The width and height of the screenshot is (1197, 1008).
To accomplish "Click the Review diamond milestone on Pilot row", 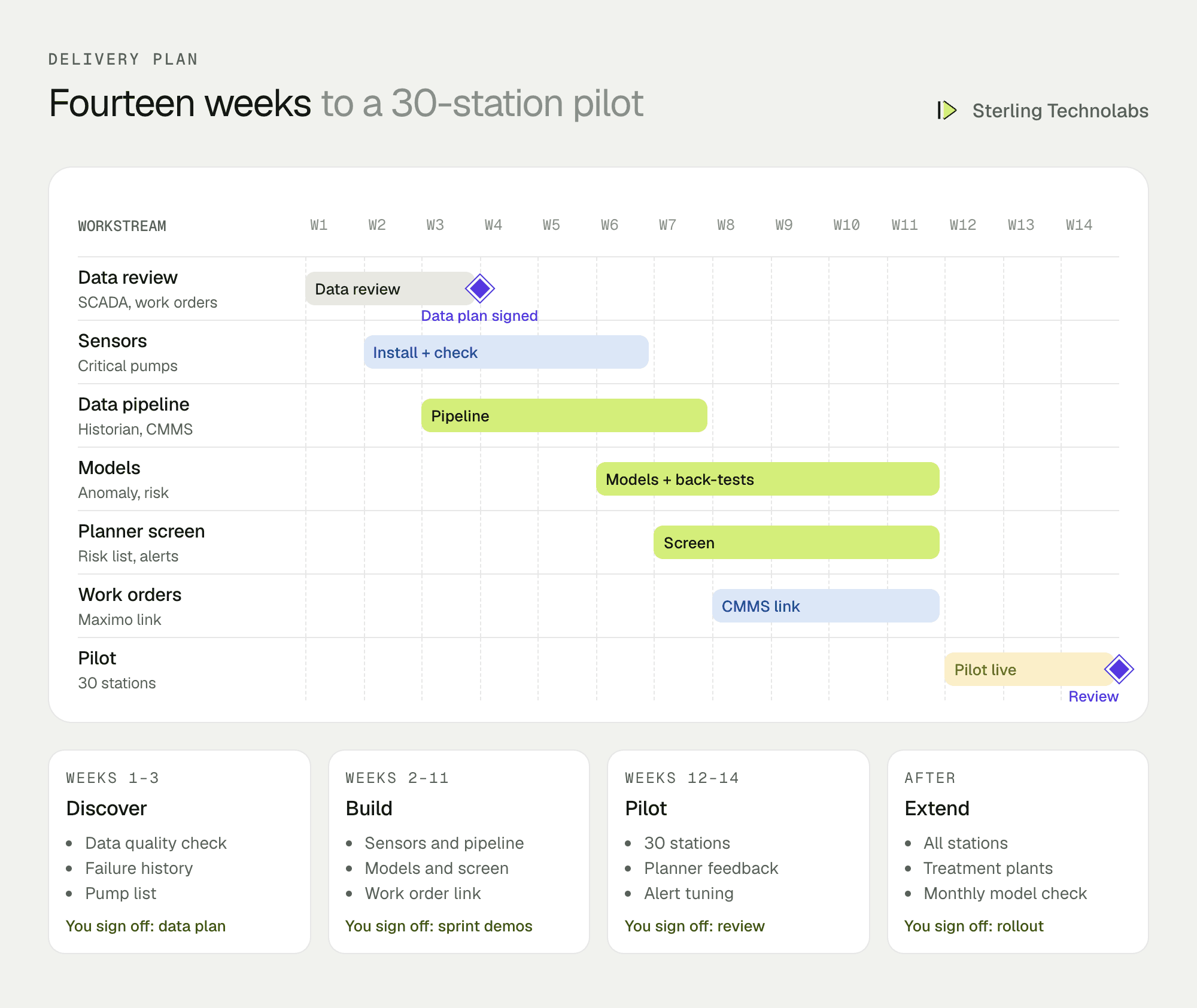I will coord(1119,669).
